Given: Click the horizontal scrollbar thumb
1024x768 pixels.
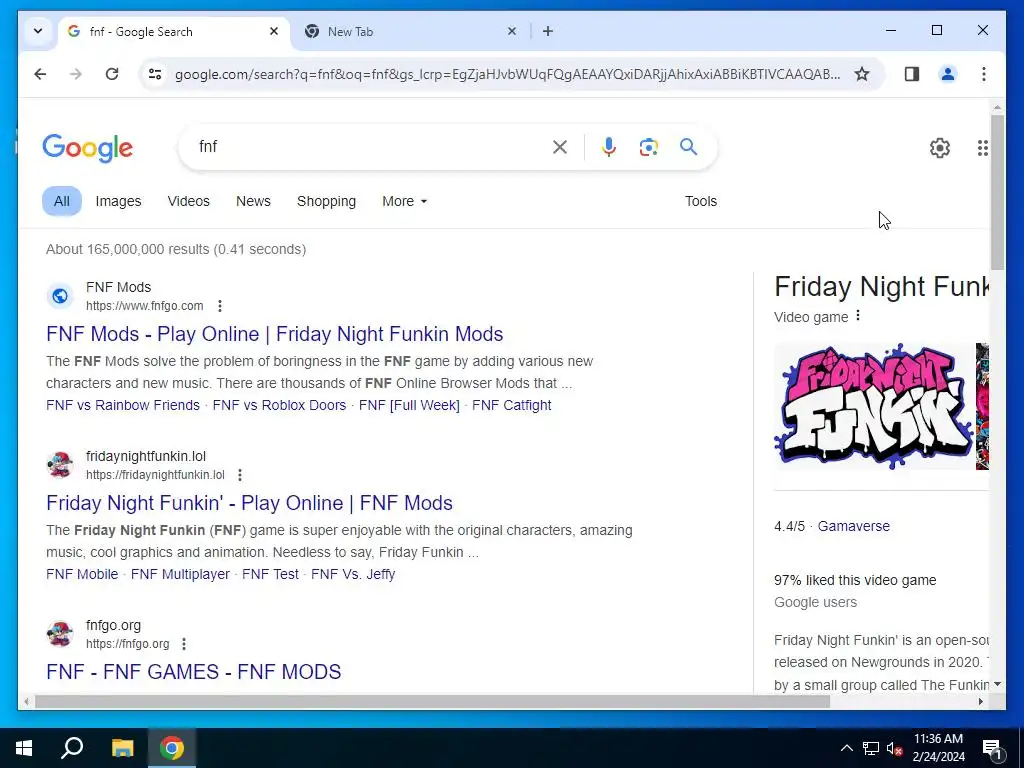Looking at the screenshot, I should (432, 701).
